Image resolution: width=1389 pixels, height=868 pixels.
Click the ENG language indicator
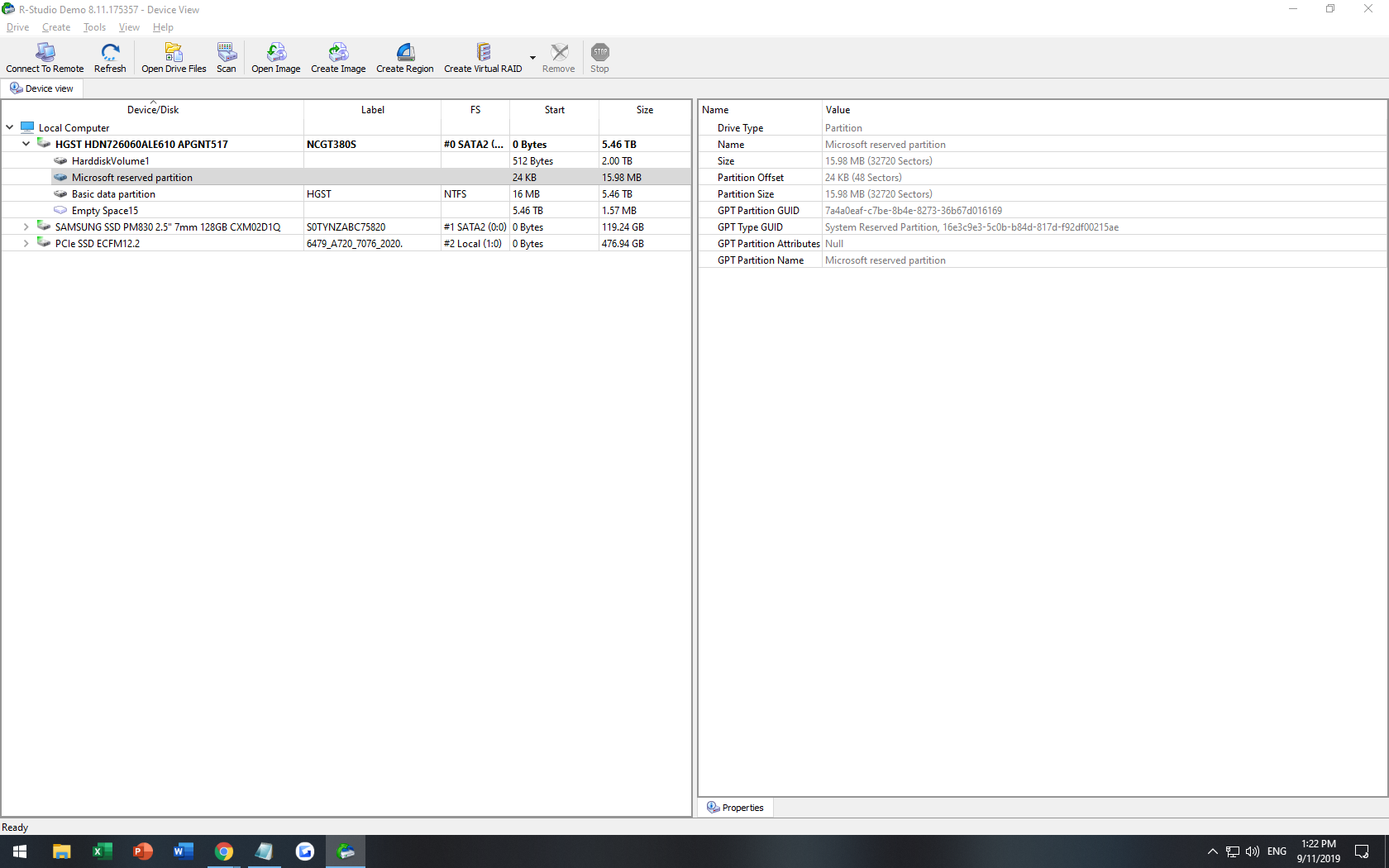pyautogui.click(x=1277, y=851)
